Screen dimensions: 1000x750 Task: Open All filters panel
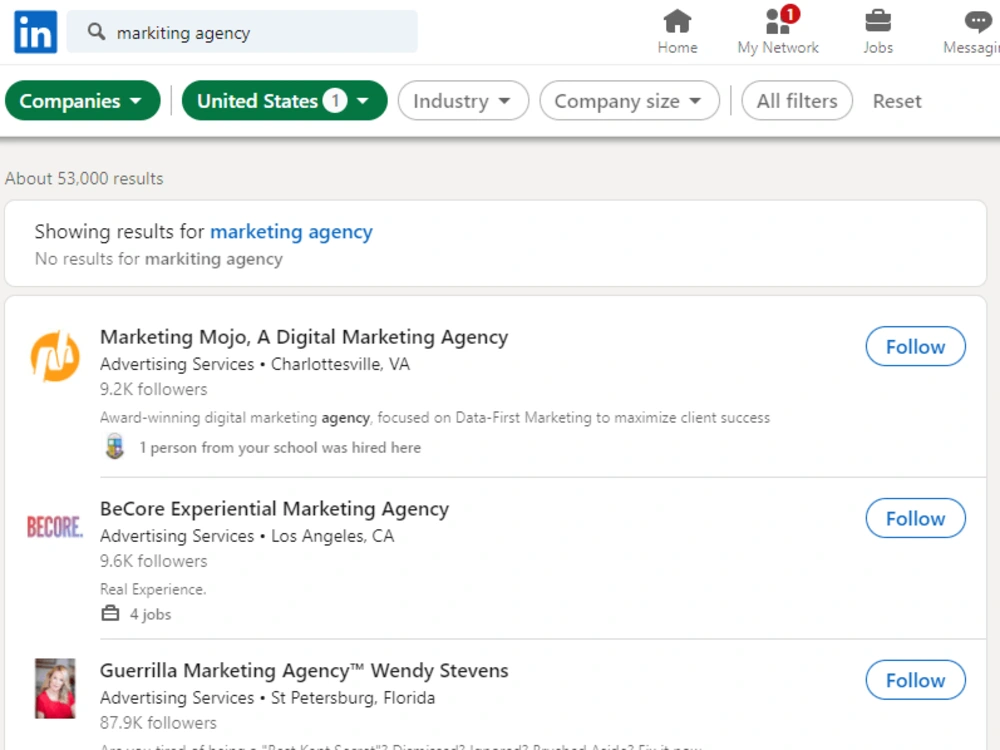pyautogui.click(x=797, y=101)
